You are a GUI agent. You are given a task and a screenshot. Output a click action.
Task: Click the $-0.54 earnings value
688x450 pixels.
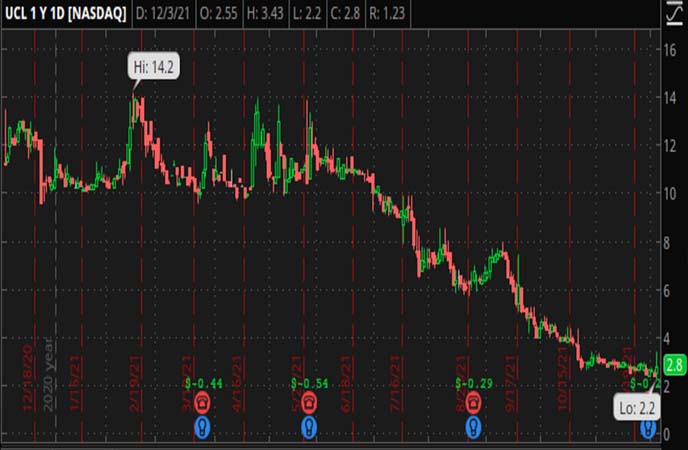[x=309, y=384]
